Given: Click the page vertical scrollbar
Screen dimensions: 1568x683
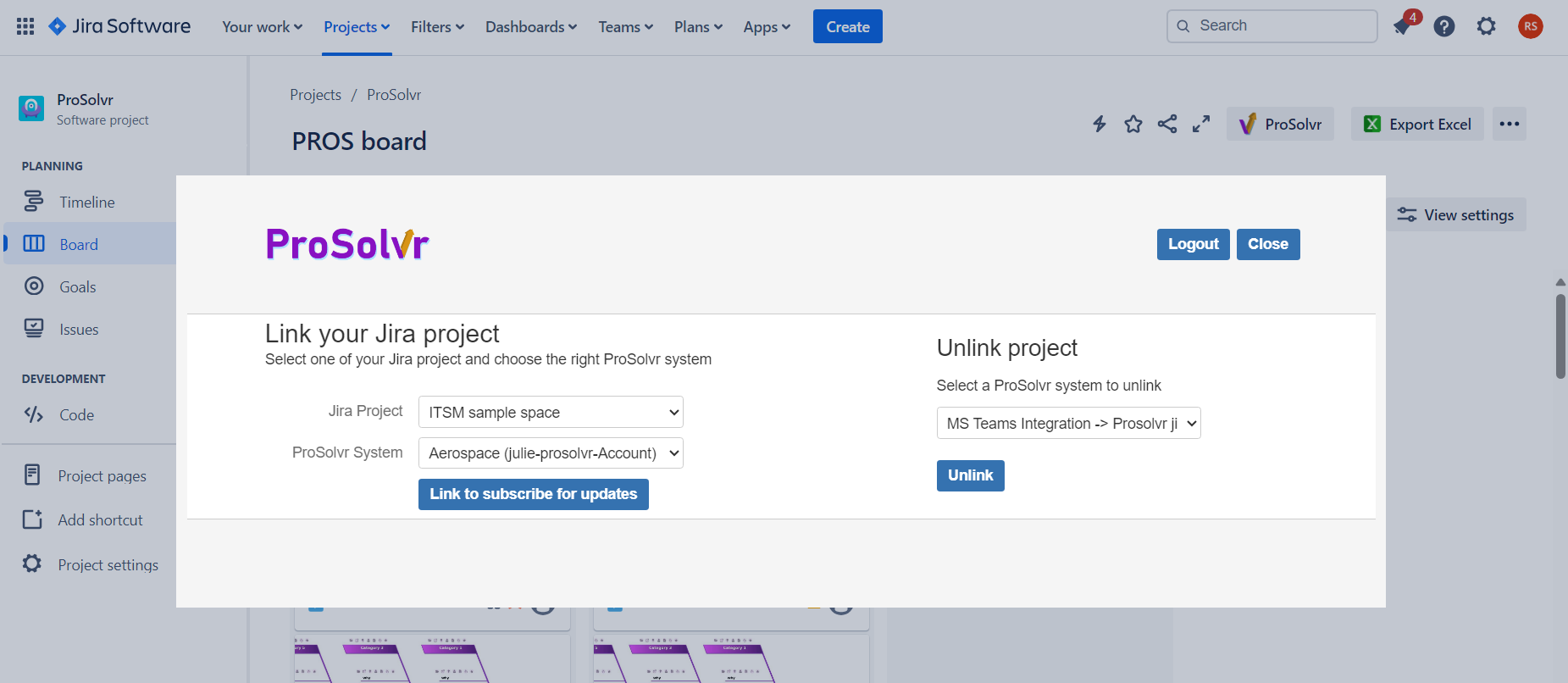Looking at the screenshot, I should [x=1560, y=336].
